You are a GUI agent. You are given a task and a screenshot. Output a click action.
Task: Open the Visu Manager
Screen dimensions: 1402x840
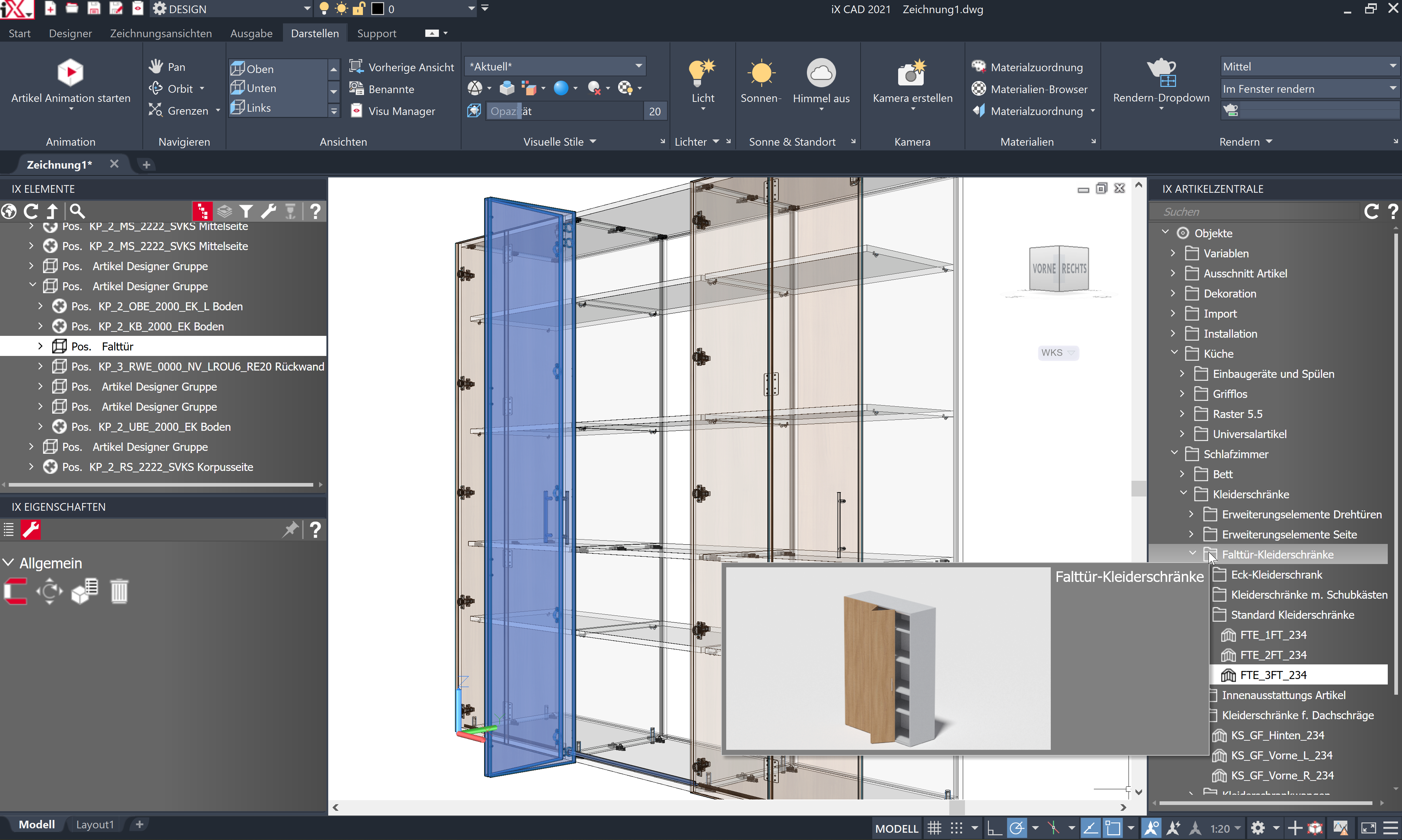393,111
